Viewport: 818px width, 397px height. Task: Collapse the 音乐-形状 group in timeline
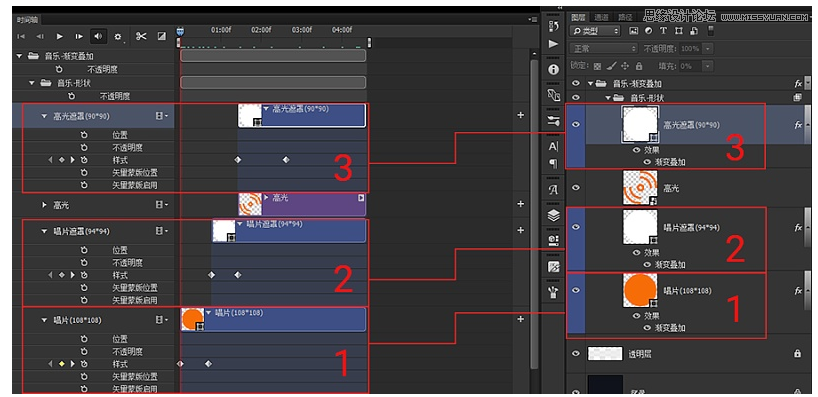[32, 83]
